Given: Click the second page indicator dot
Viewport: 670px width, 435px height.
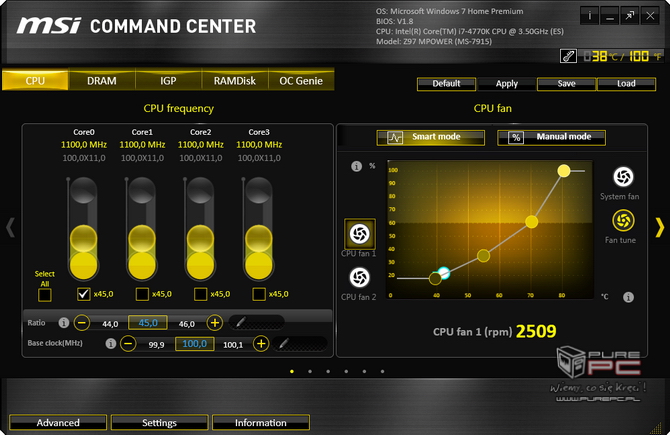Looking at the screenshot, I should [x=310, y=371].
